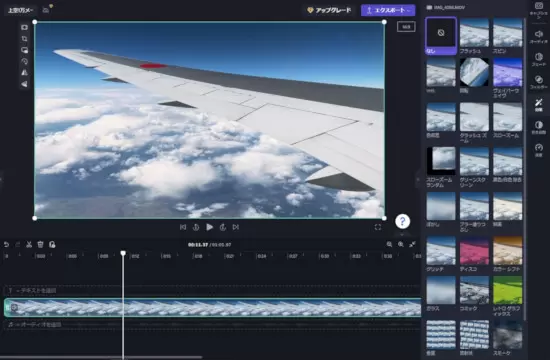Apply the スモーク effect
The image size is (550, 360).
click(x=508, y=338)
